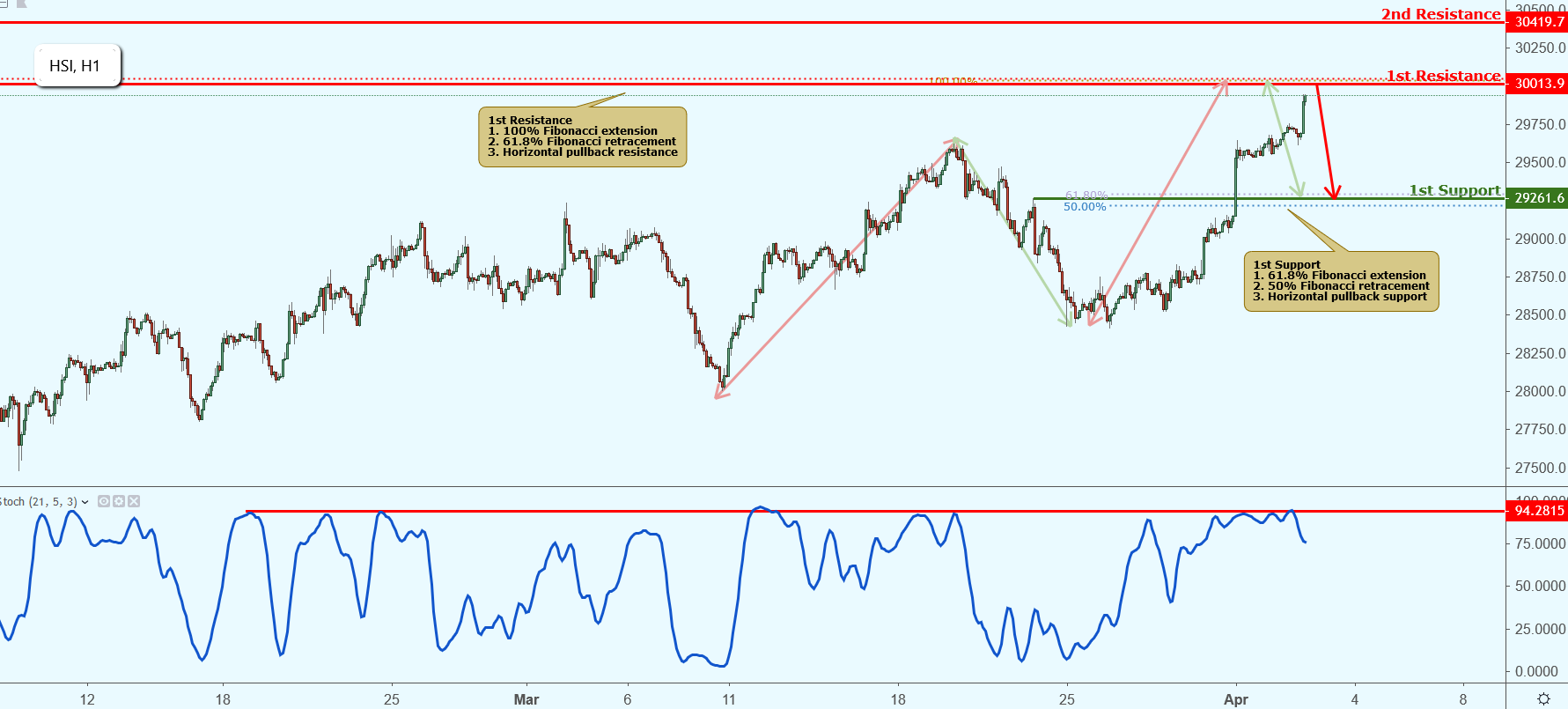Select the 1st Support annotation callout
Viewport: 1568px width, 709px height.
[x=1342, y=281]
